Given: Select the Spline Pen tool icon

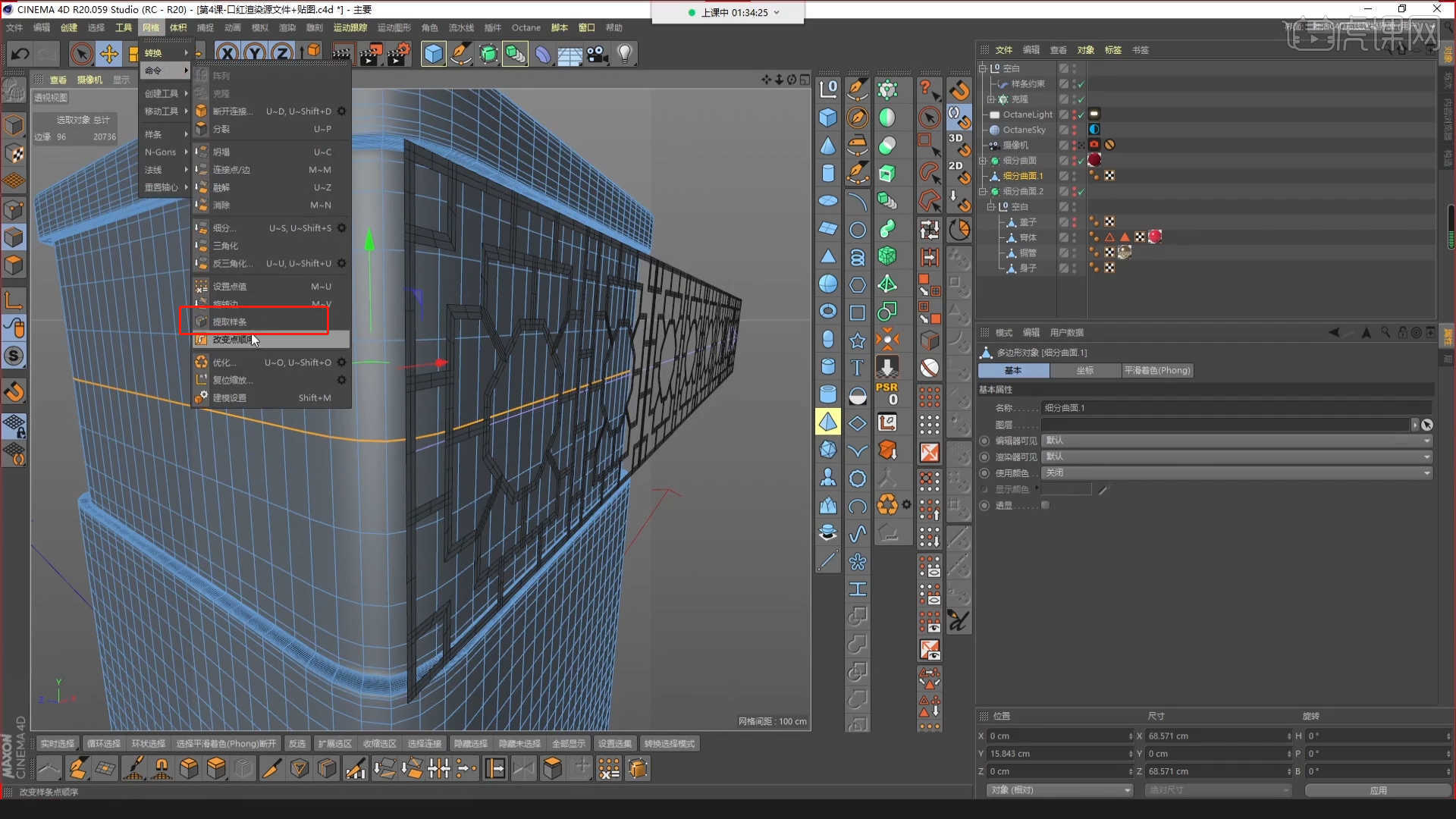Looking at the screenshot, I should pyautogui.click(x=460, y=54).
